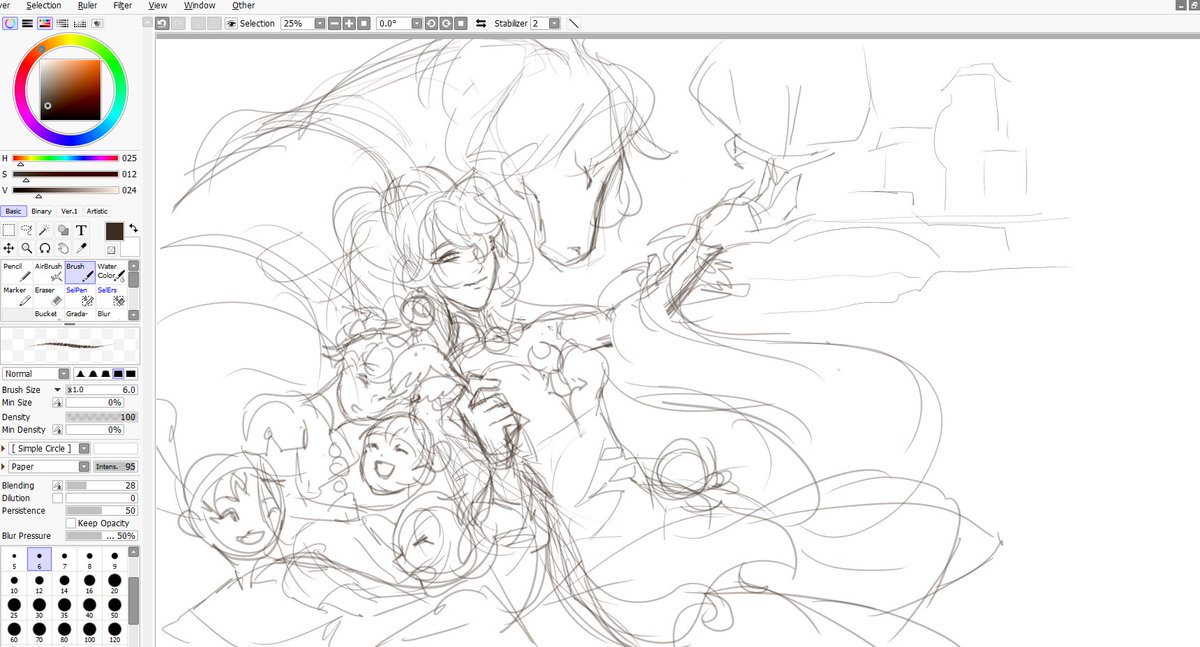Choose the WaterColor tool
The height and width of the screenshot is (647, 1200).
click(110, 272)
